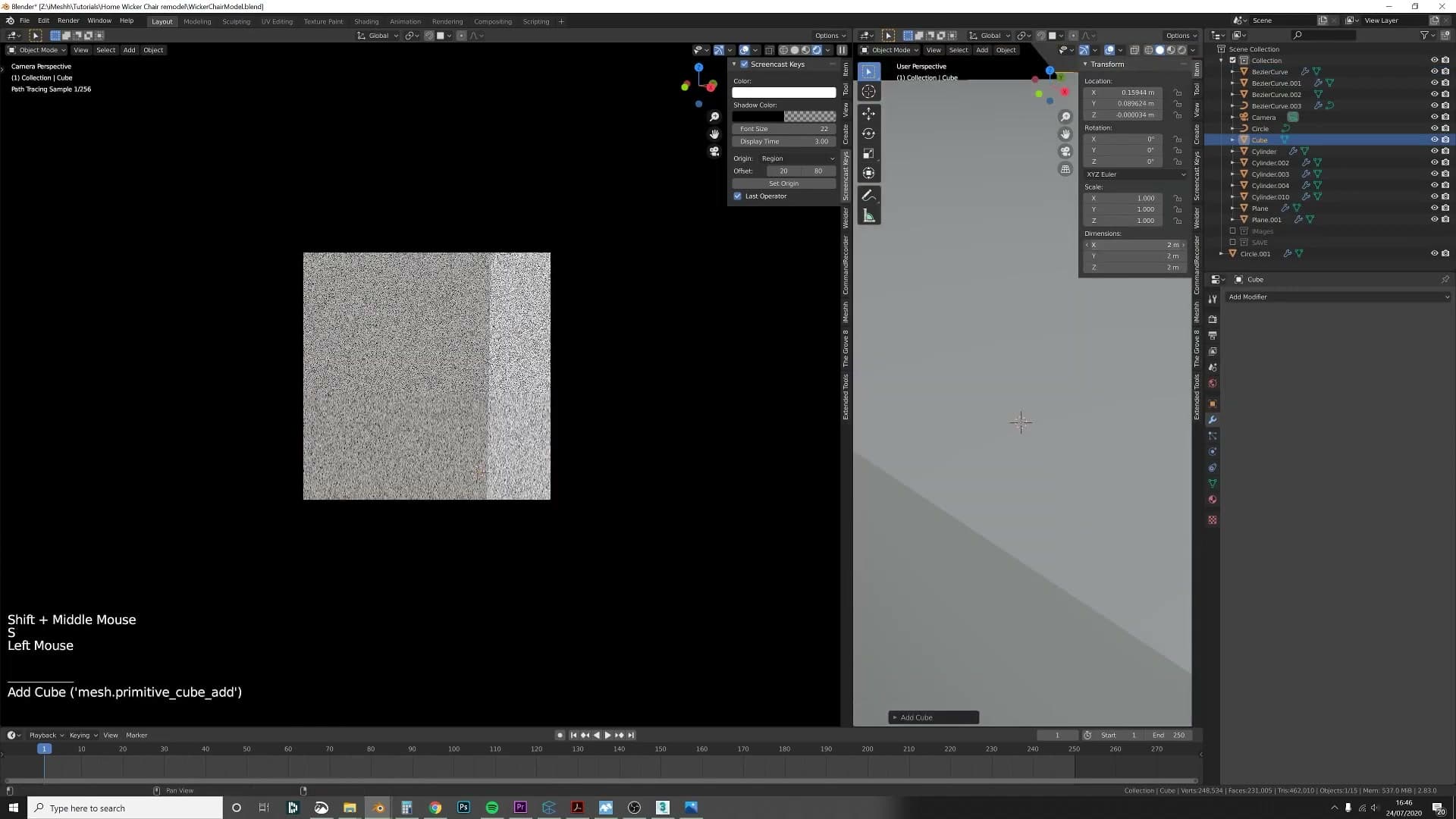The height and width of the screenshot is (819, 1456).
Task: Select the Rotate tool in right viewport
Action: [x=868, y=133]
